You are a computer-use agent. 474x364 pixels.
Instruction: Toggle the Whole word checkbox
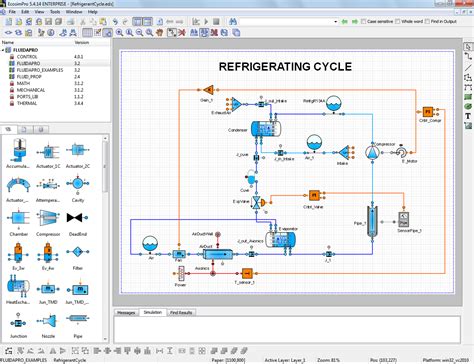click(397, 22)
